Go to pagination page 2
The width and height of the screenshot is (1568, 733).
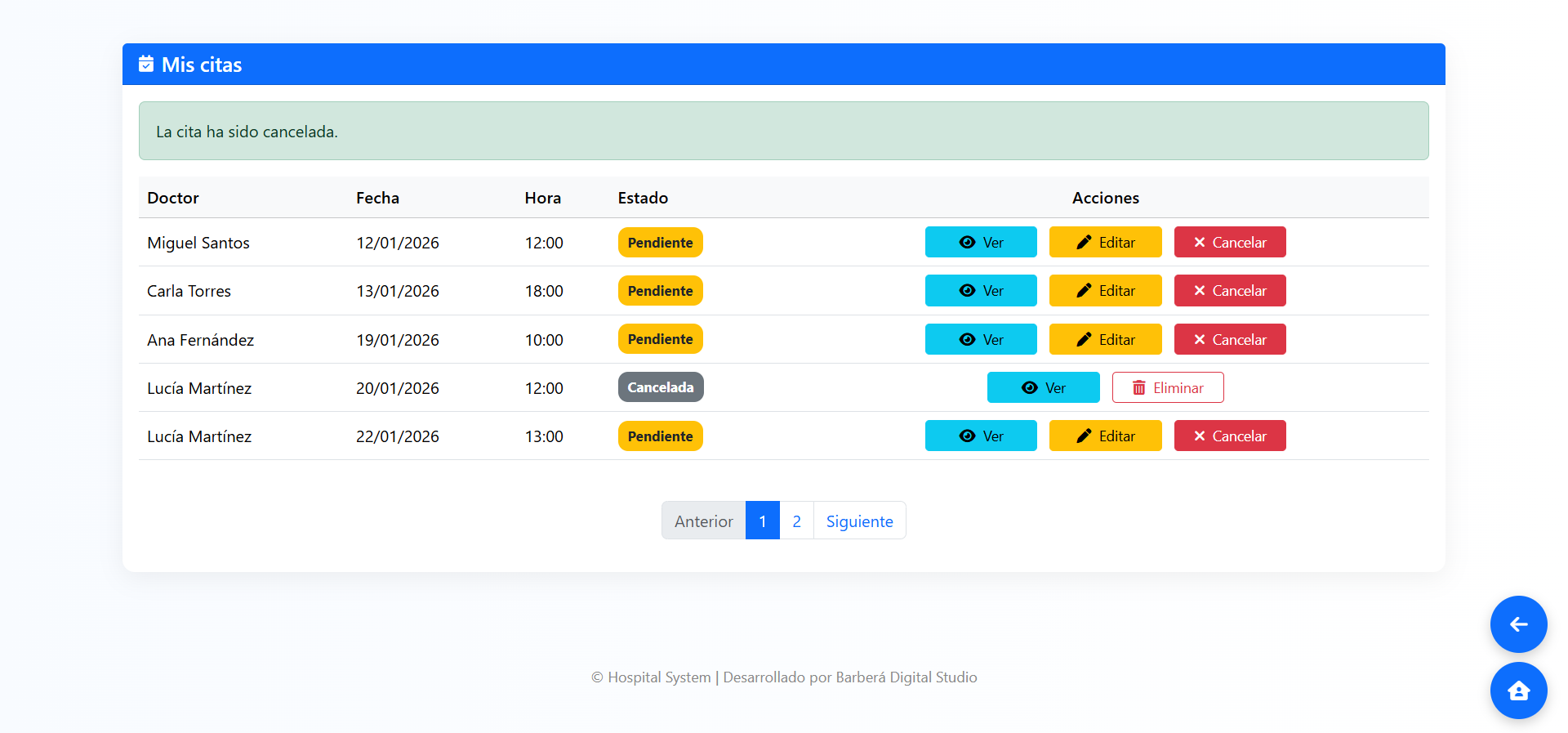point(796,521)
